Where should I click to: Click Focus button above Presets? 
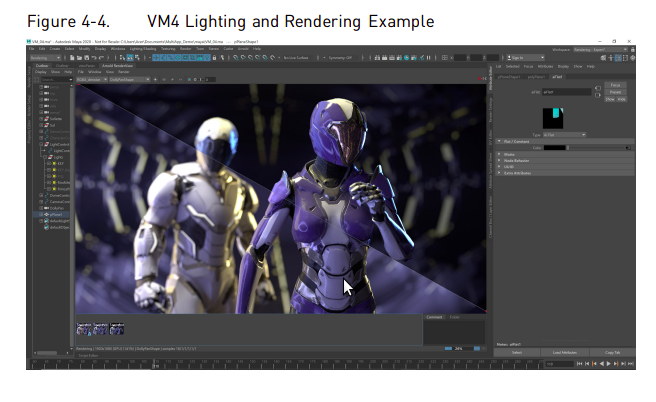(615, 85)
